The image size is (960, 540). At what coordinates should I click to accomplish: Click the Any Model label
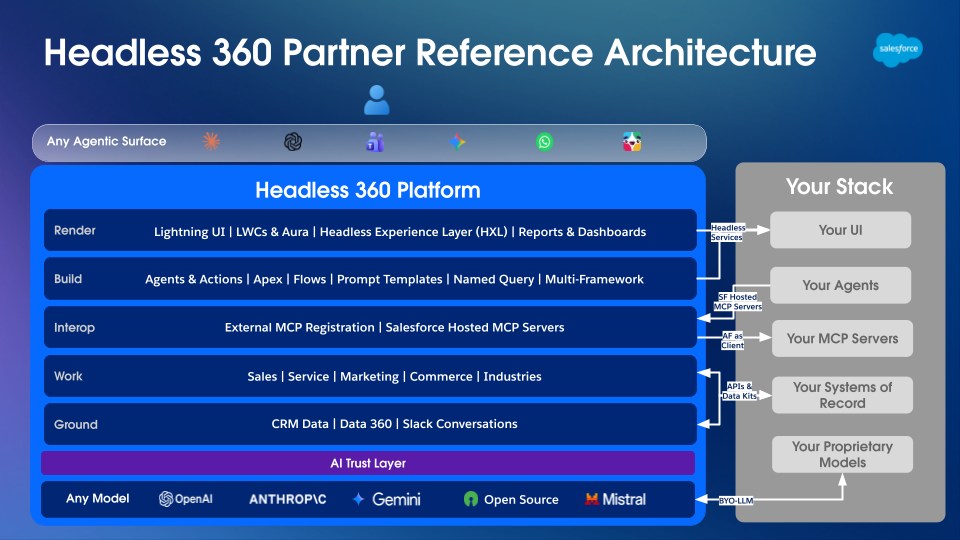pos(97,498)
